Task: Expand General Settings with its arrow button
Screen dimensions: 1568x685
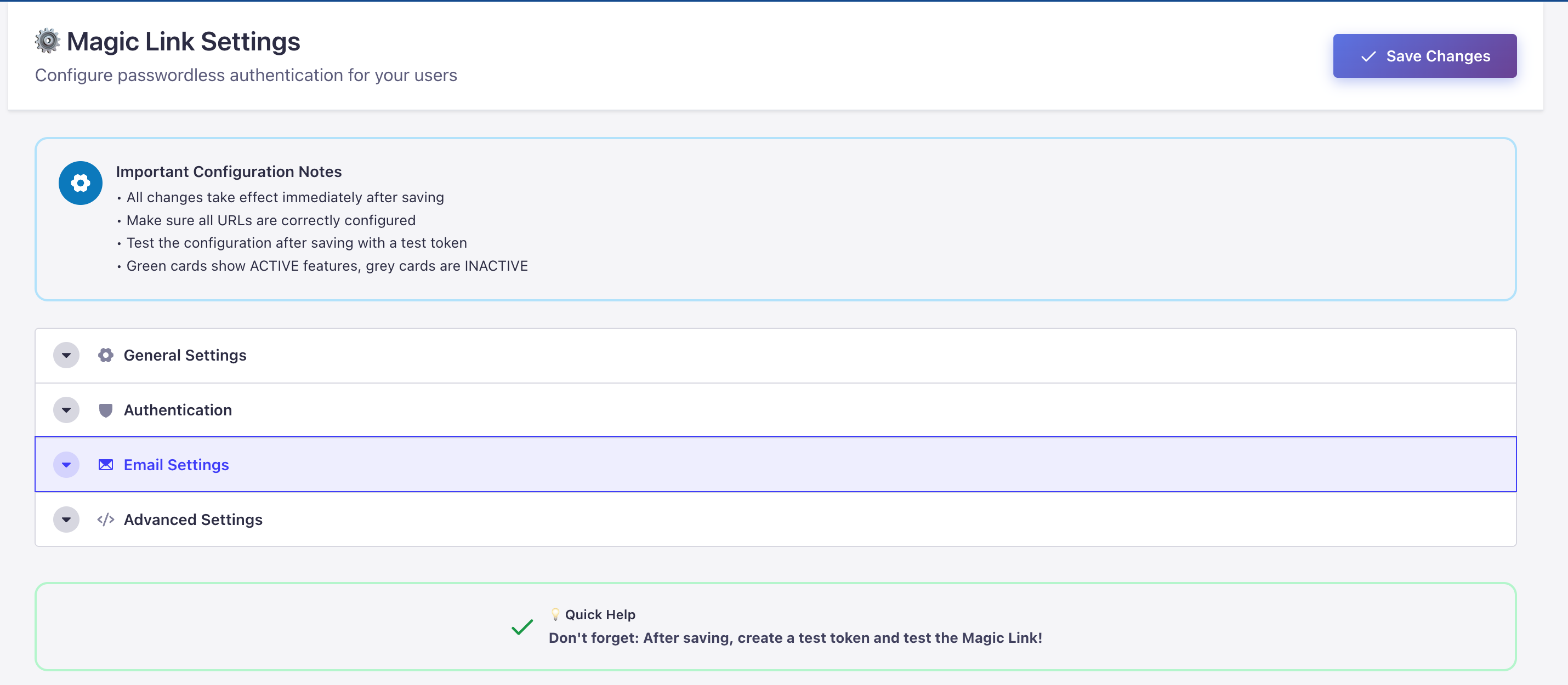Action: click(66, 355)
